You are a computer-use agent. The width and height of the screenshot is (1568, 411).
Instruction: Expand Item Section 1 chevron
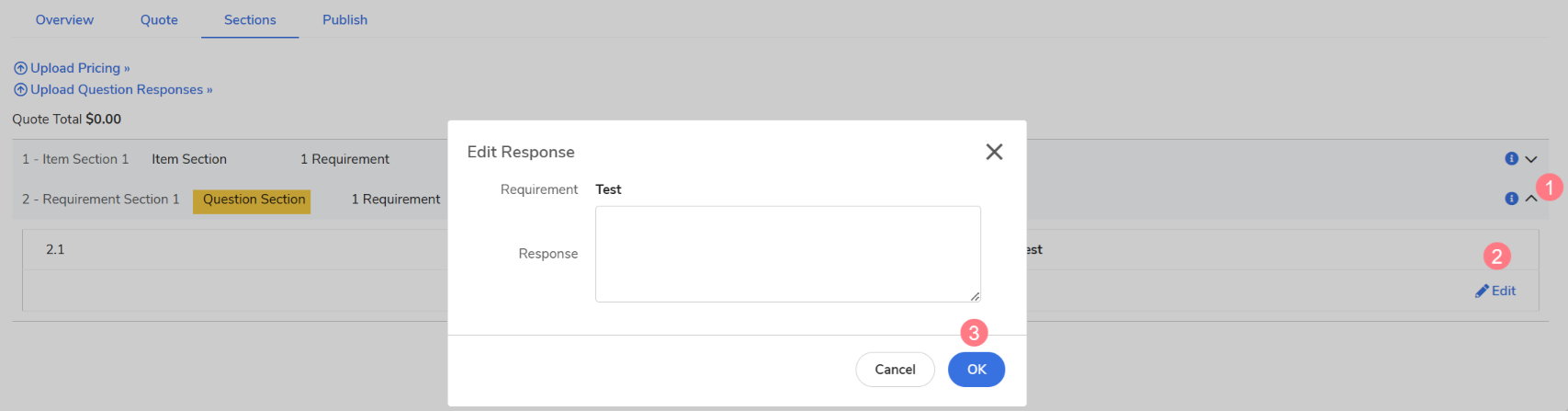(x=1531, y=159)
